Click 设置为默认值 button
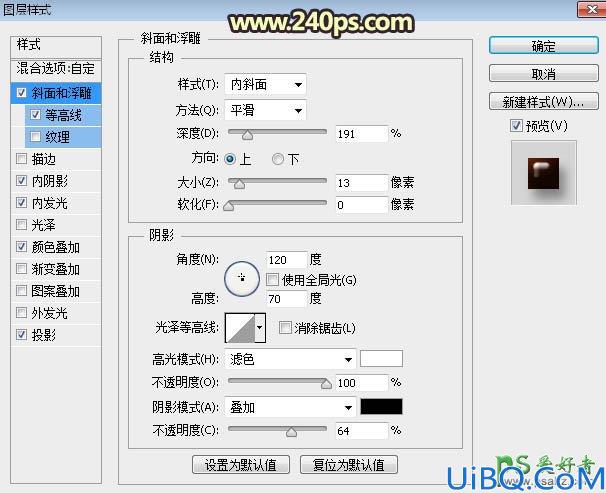 (x=241, y=464)
